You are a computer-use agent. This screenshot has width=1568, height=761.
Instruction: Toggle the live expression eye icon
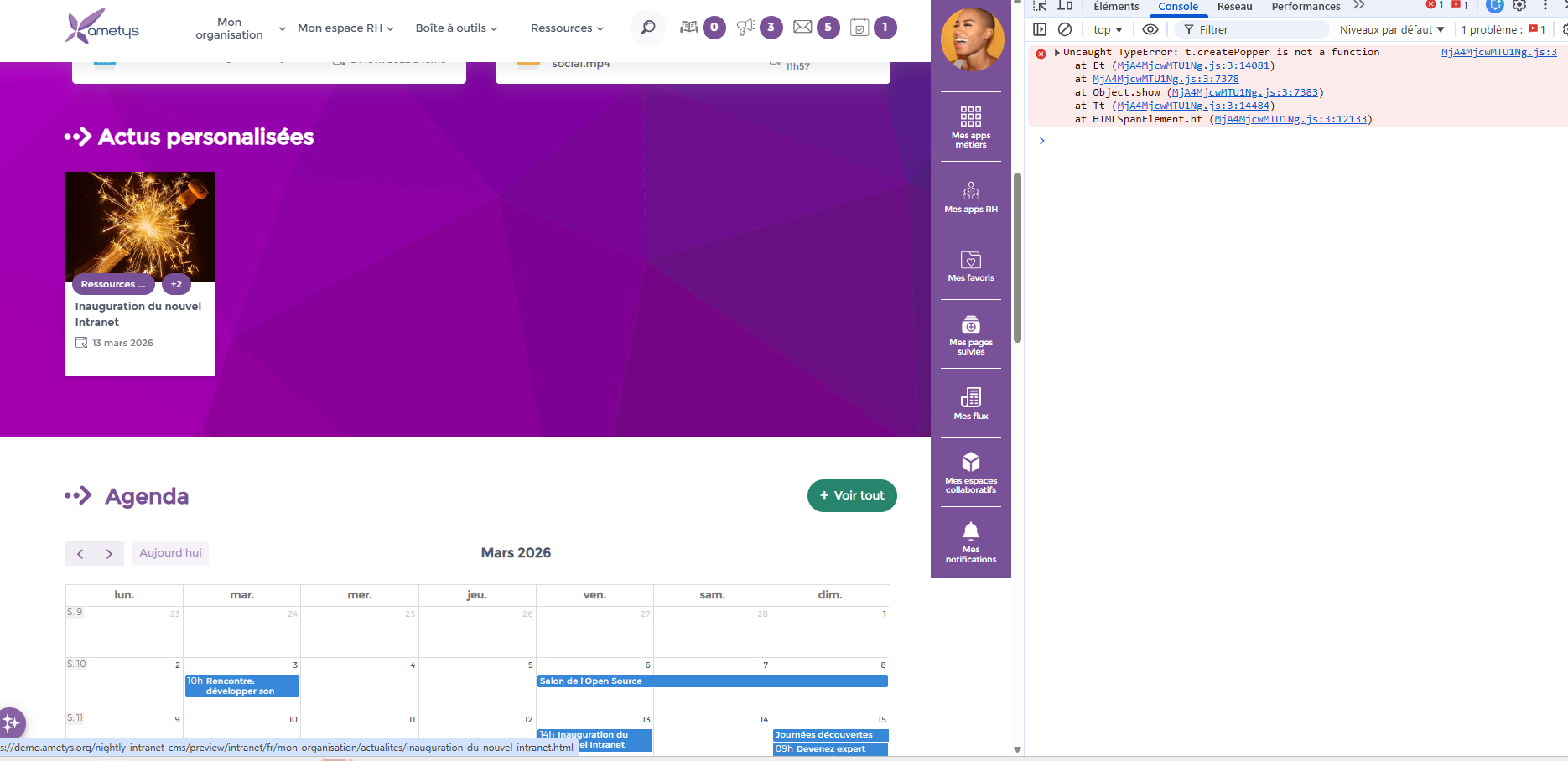pos(1150,29)
